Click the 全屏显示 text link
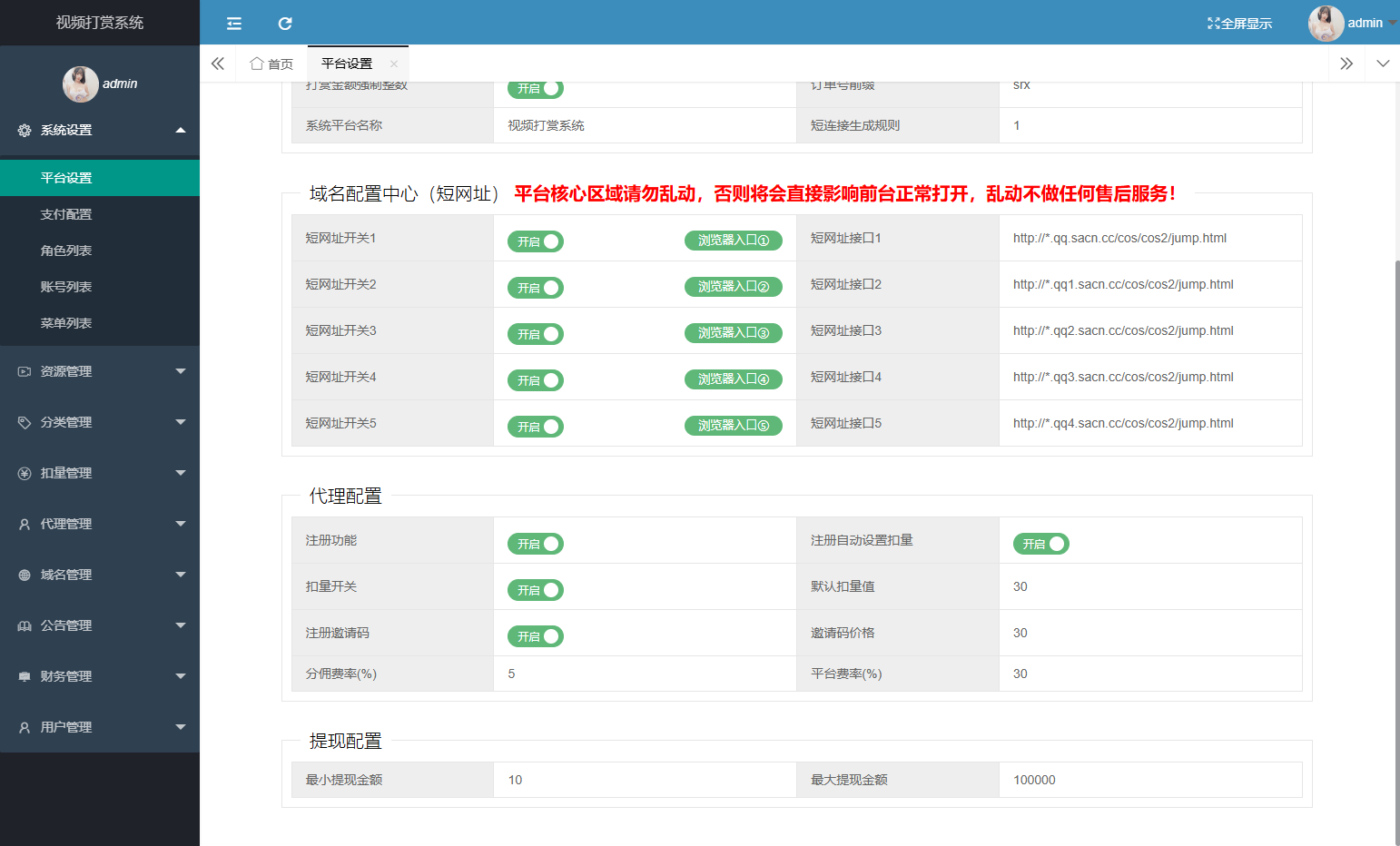1400x846 pixels. [1247, 24]
